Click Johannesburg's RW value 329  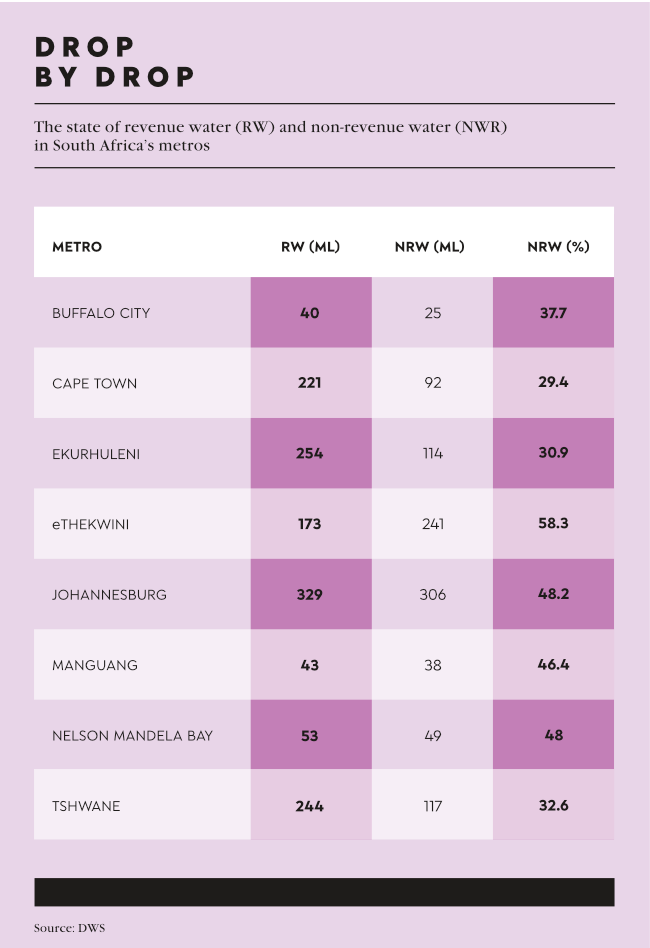[310, 595]
